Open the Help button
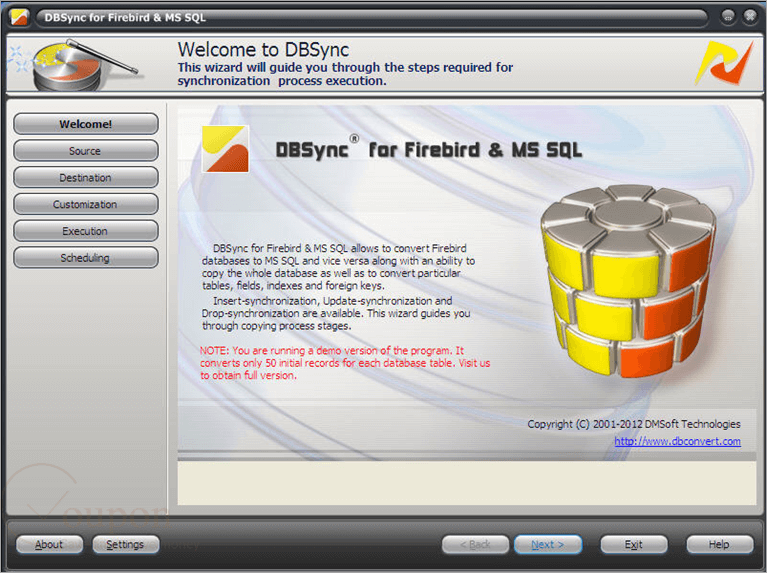 [720, 544]
